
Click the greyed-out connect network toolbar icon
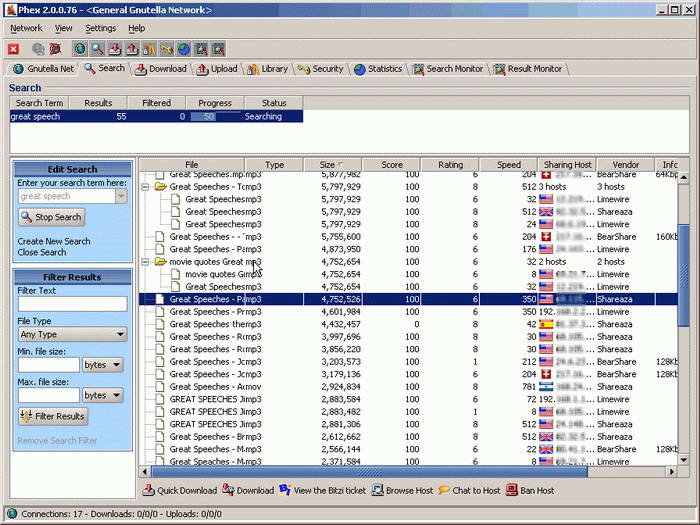point(38,49)
